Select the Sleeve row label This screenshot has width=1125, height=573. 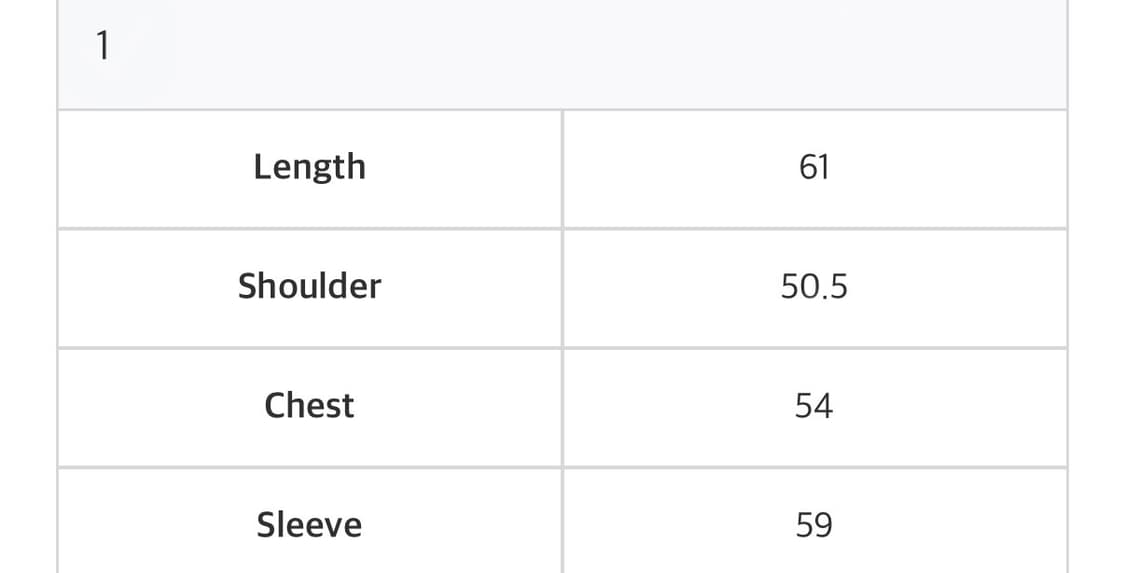310,525
